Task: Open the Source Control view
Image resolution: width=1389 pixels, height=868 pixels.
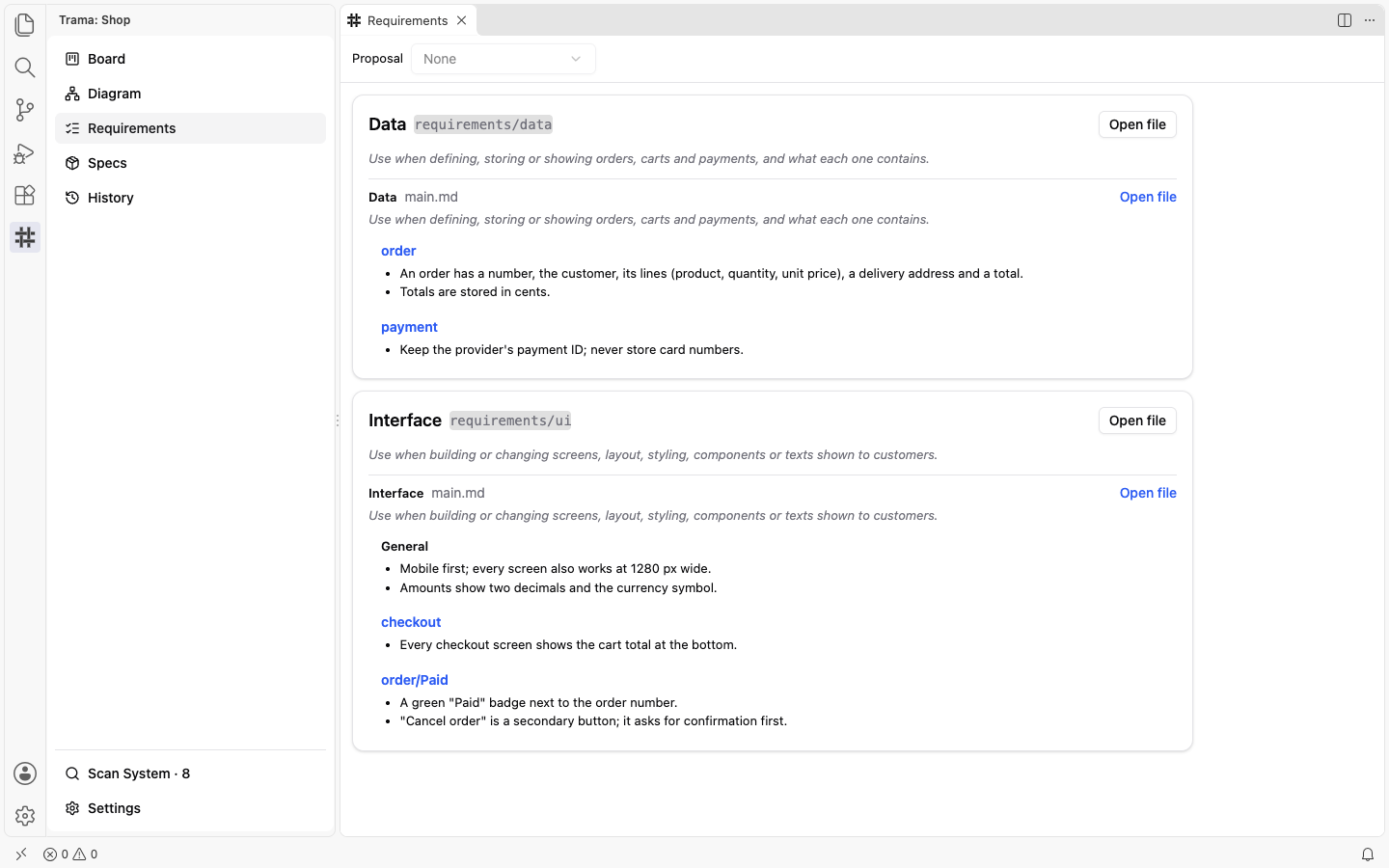Action: pos(25,109)
